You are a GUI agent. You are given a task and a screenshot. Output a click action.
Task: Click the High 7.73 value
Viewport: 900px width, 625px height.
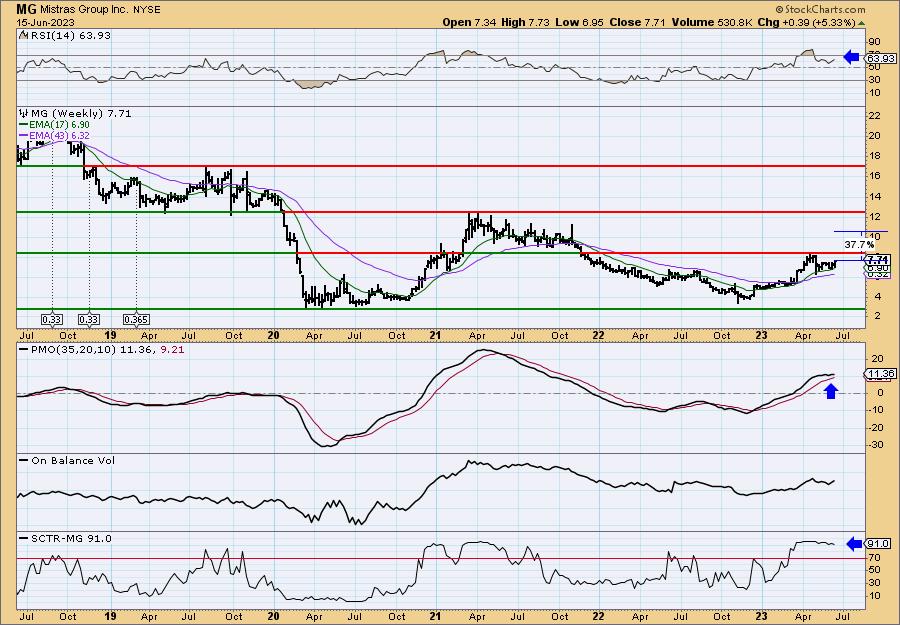(525, 22)
